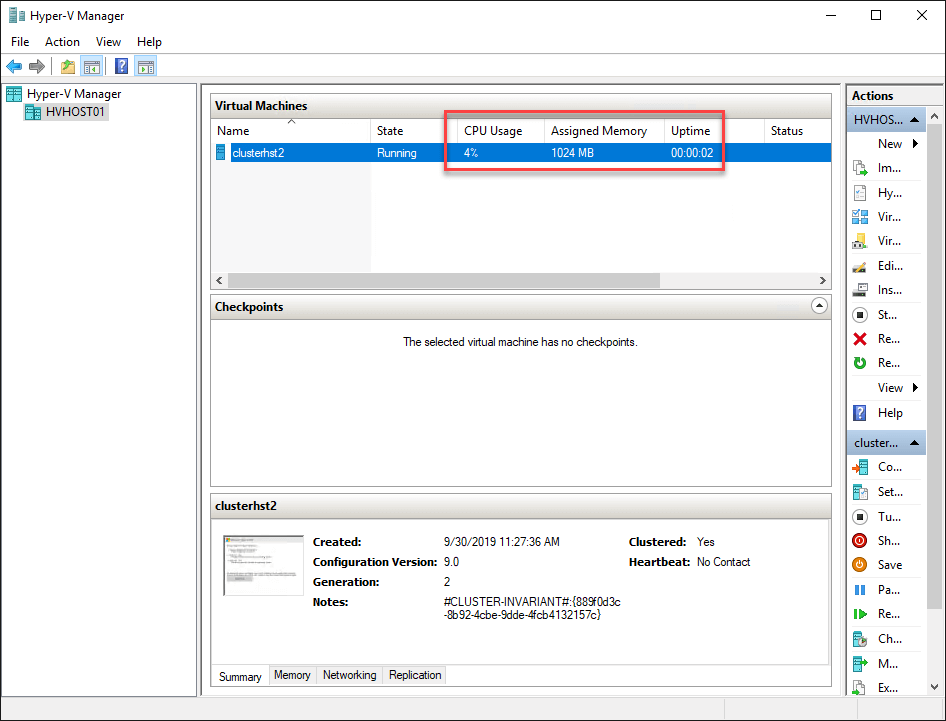Click the Virtual Machines horizontal scrollbar thumb
Screen dimensions: 946x721
click(x=444, y=280)
